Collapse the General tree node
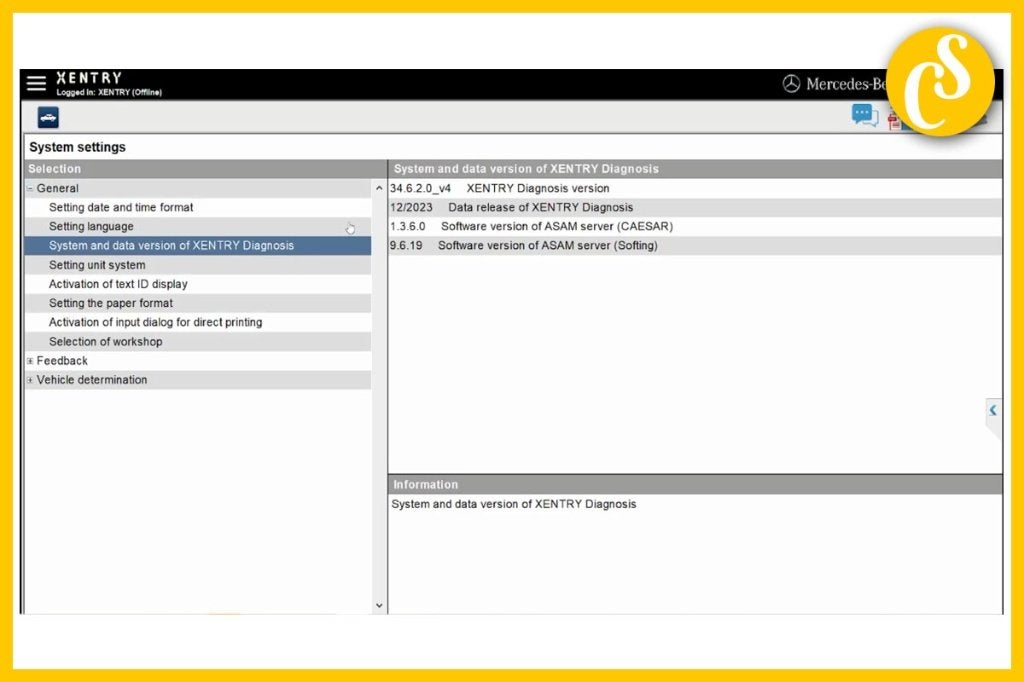The width and height of the screenshot is (1024, 682). coord(30,188)
